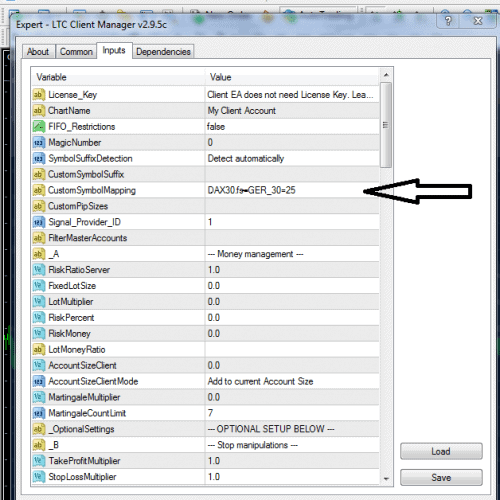Click the CustomSymbolMapping string icon
The height and width of the screenshot is (500, 500).
(39, 190)
